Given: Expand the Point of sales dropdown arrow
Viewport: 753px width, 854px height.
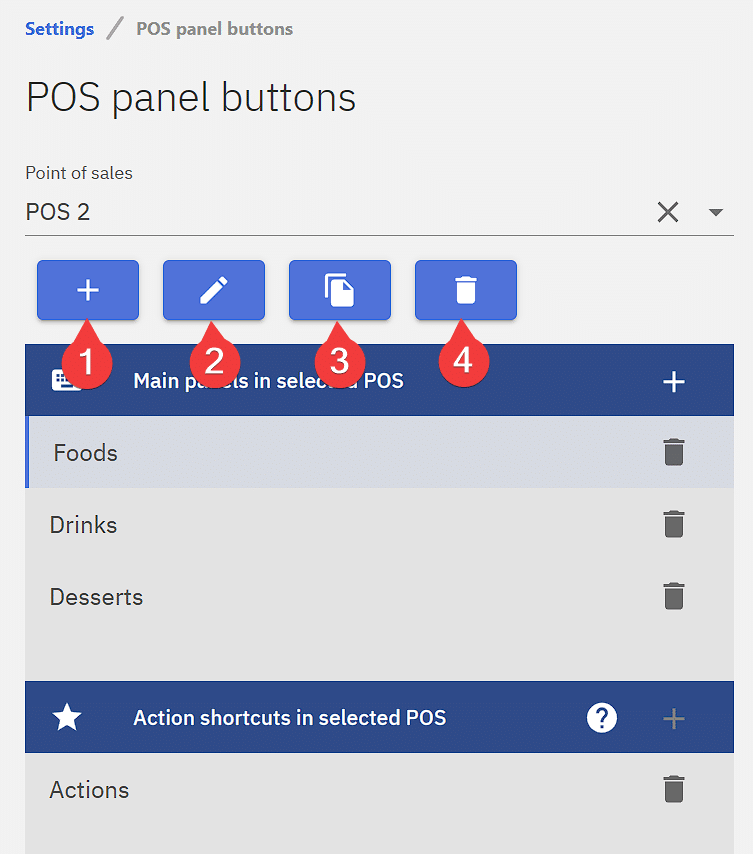Looking at the screenshot, I should coord(716,212).
